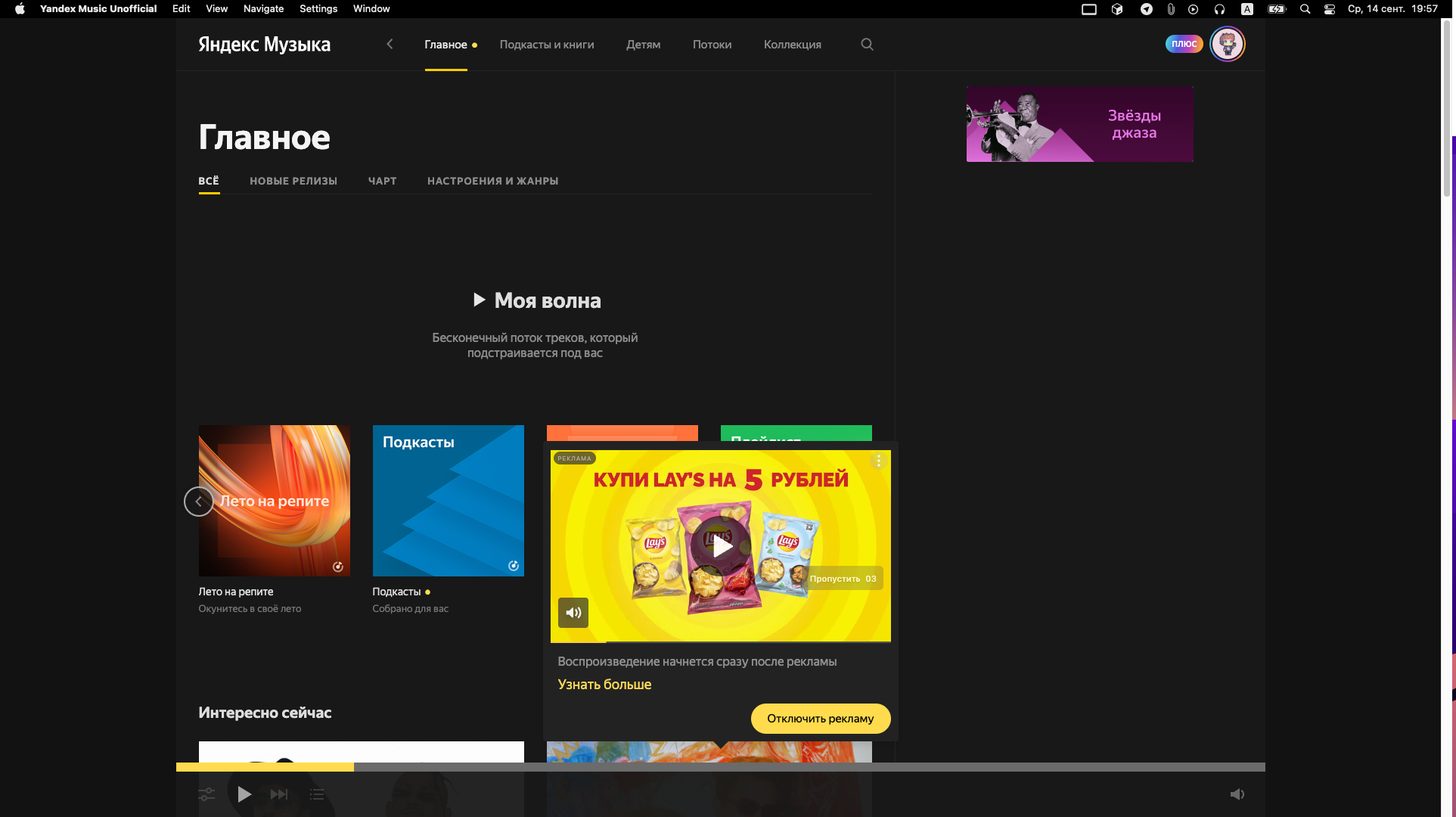Play "Моя волна" stream

click(x=537, y=300)
